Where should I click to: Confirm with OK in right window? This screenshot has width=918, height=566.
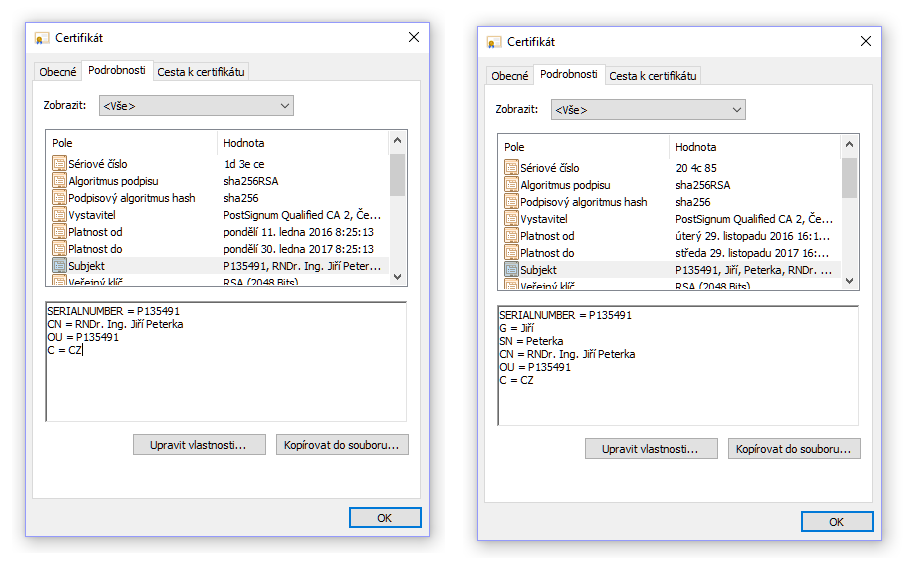click(837, 522)
